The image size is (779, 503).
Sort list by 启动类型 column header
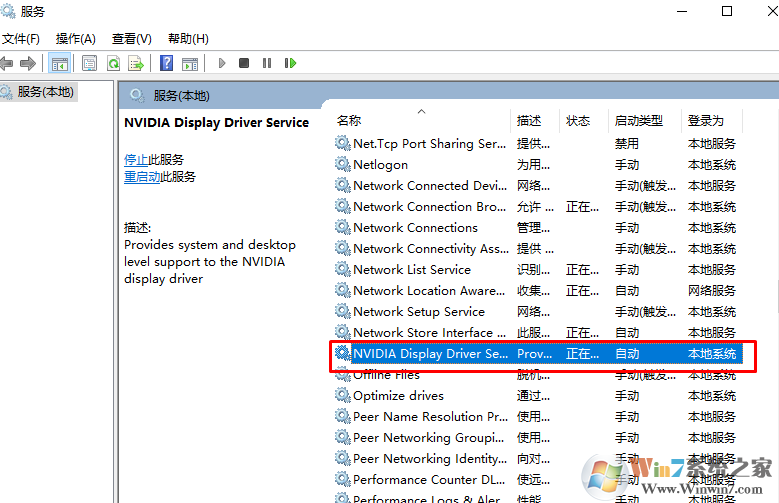(638, 120)
